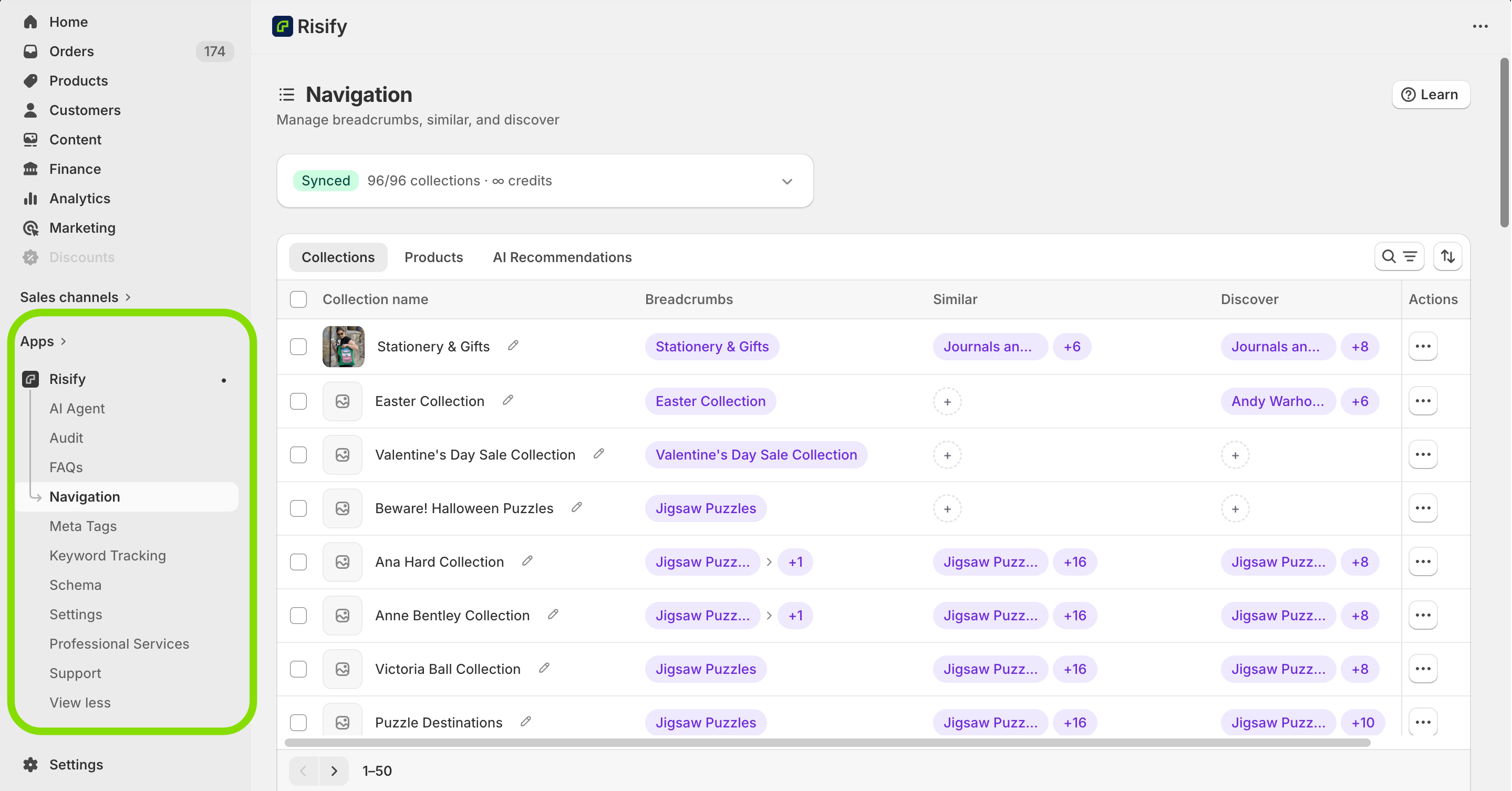Viewport: 1512px width, 791px height.
Task: Click top-right three-dot menu in Risify header
Action: click(x=1480, y=26)
